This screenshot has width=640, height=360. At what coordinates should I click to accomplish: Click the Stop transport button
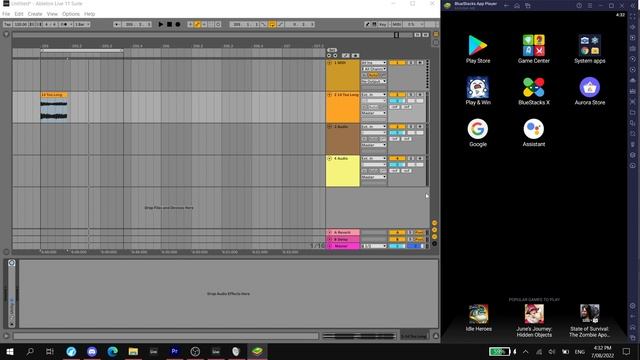169,24
